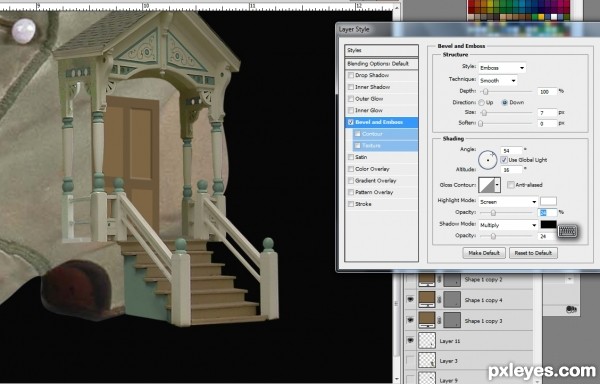Select the Up direction radio button
Screen dimensions: 600x384
click(481, 103)
